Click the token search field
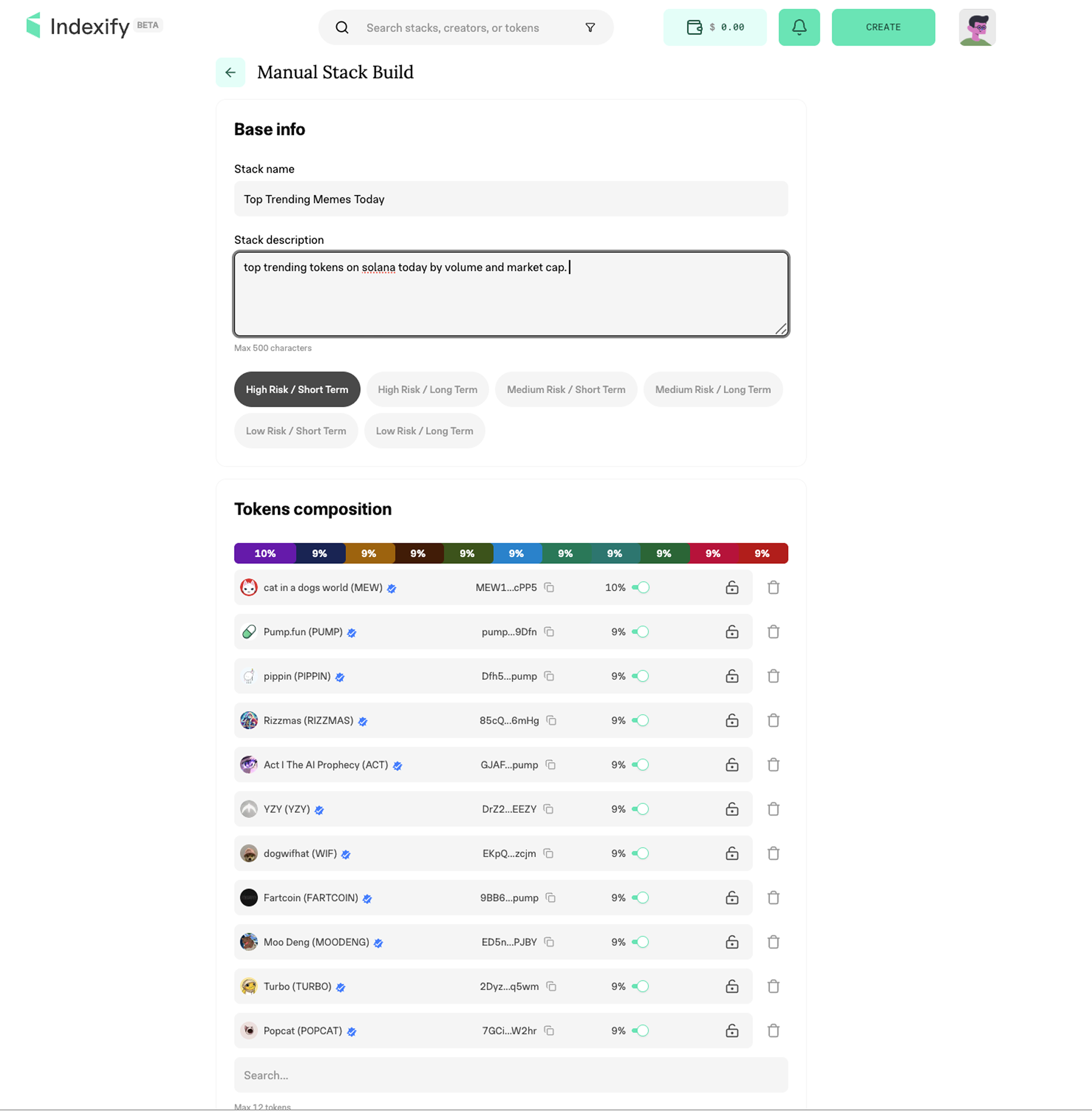The height and width of the screenshot is (1114, 1092). [x=511, y=1074]
